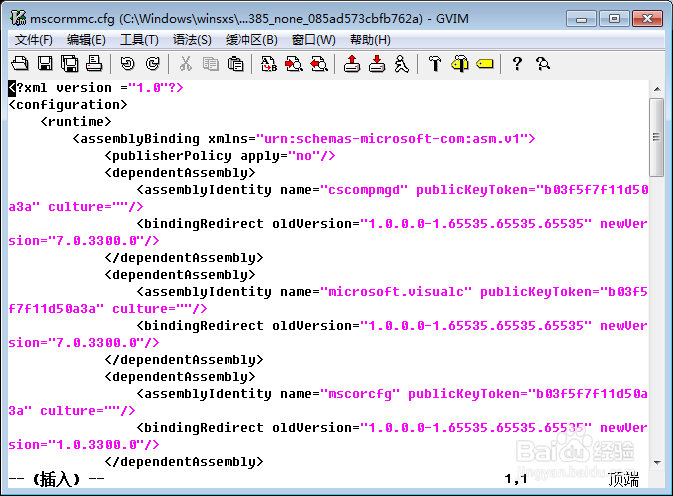This screenshot has height=496, width=673.
Task: Click the Help question mark icon
Action: (x=517, y=64)
